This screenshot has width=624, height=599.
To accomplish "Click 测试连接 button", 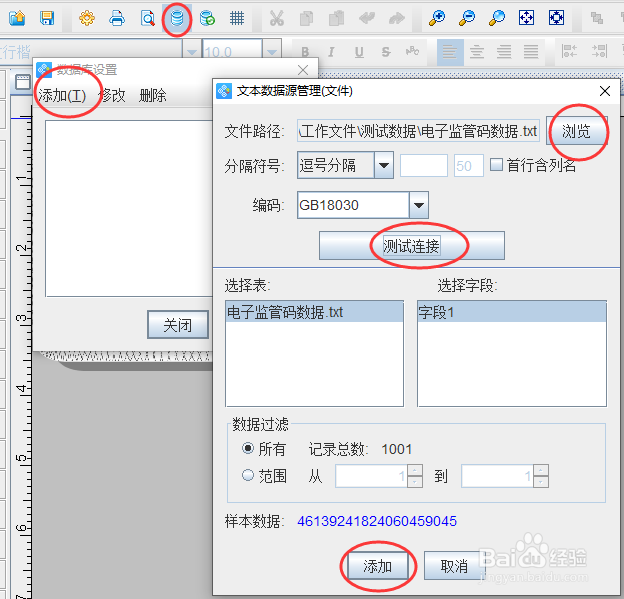I will (411, 246).
